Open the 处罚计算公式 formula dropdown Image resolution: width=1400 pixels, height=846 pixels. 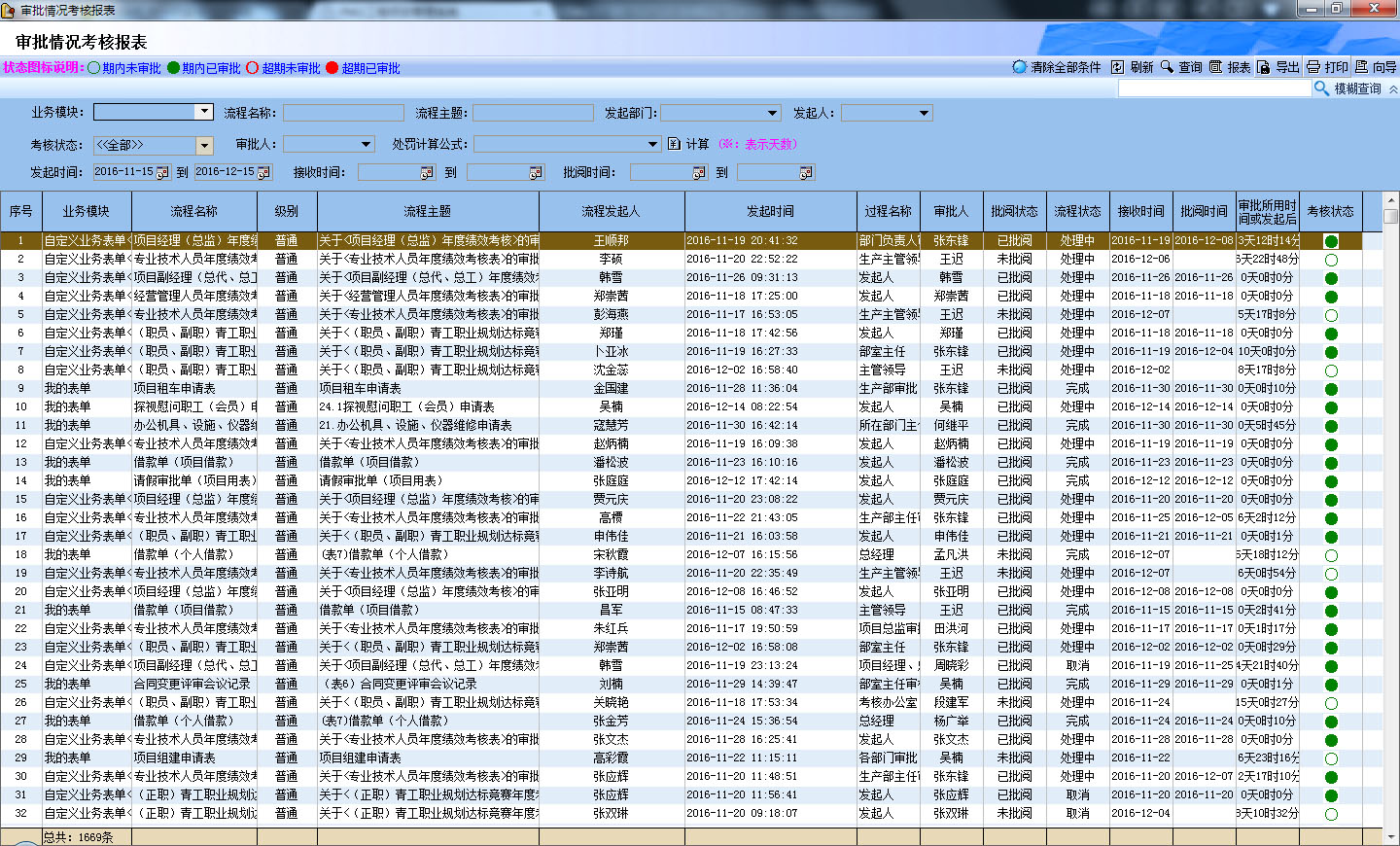(x=653, y=145)
